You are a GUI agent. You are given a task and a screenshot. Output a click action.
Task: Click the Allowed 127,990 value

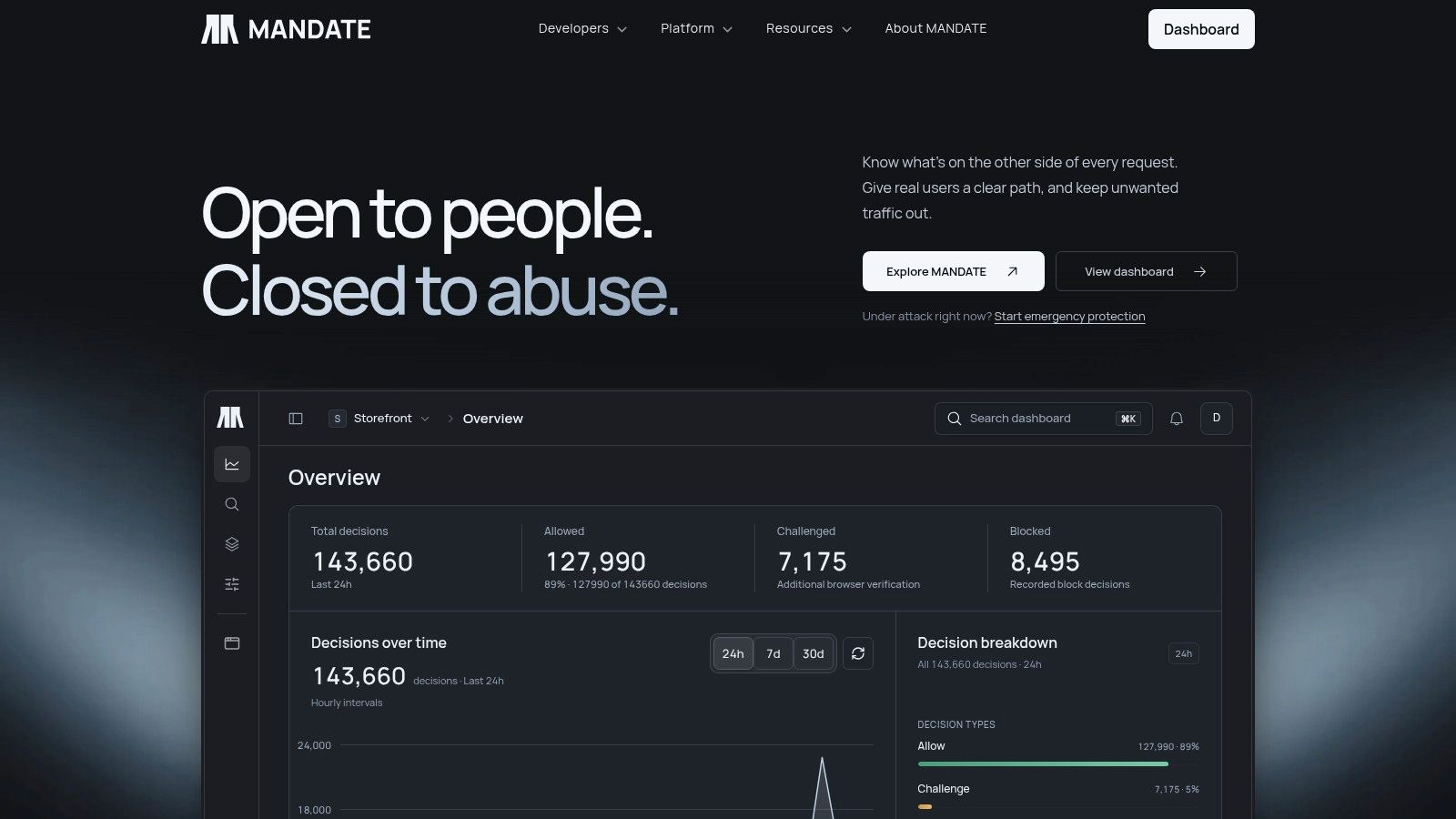(596, 561)
